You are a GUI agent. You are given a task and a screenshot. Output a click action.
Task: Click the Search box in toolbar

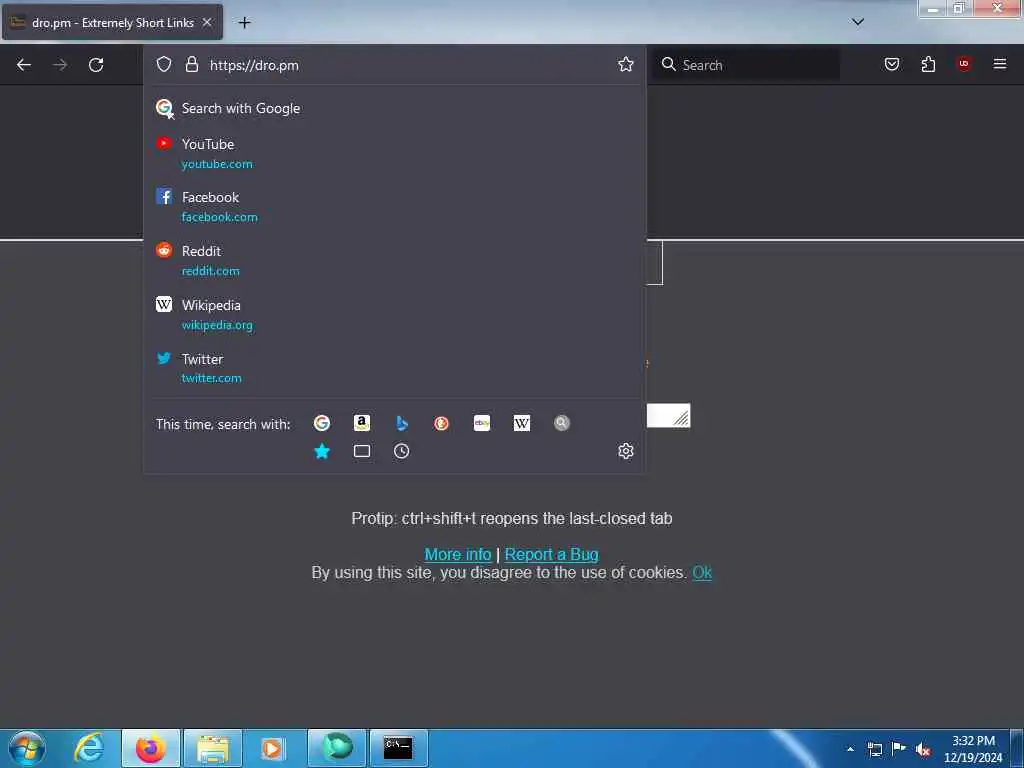pyautogui.click(x=746, y=65)
